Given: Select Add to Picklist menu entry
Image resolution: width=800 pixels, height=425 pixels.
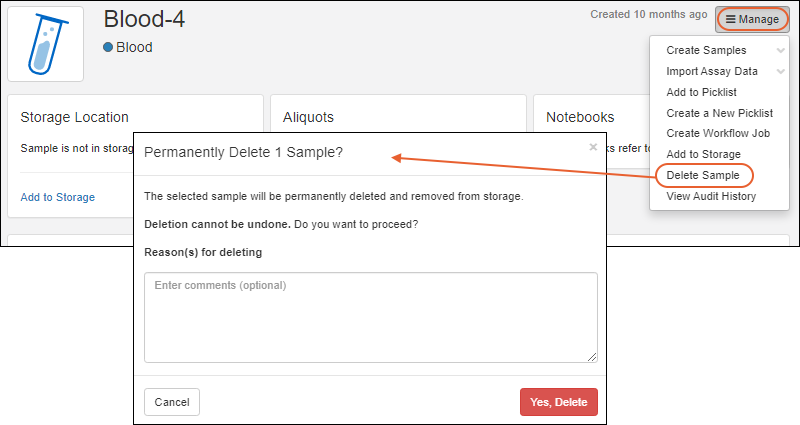Looking at the screenshot, I should click(x=703, y=92).
